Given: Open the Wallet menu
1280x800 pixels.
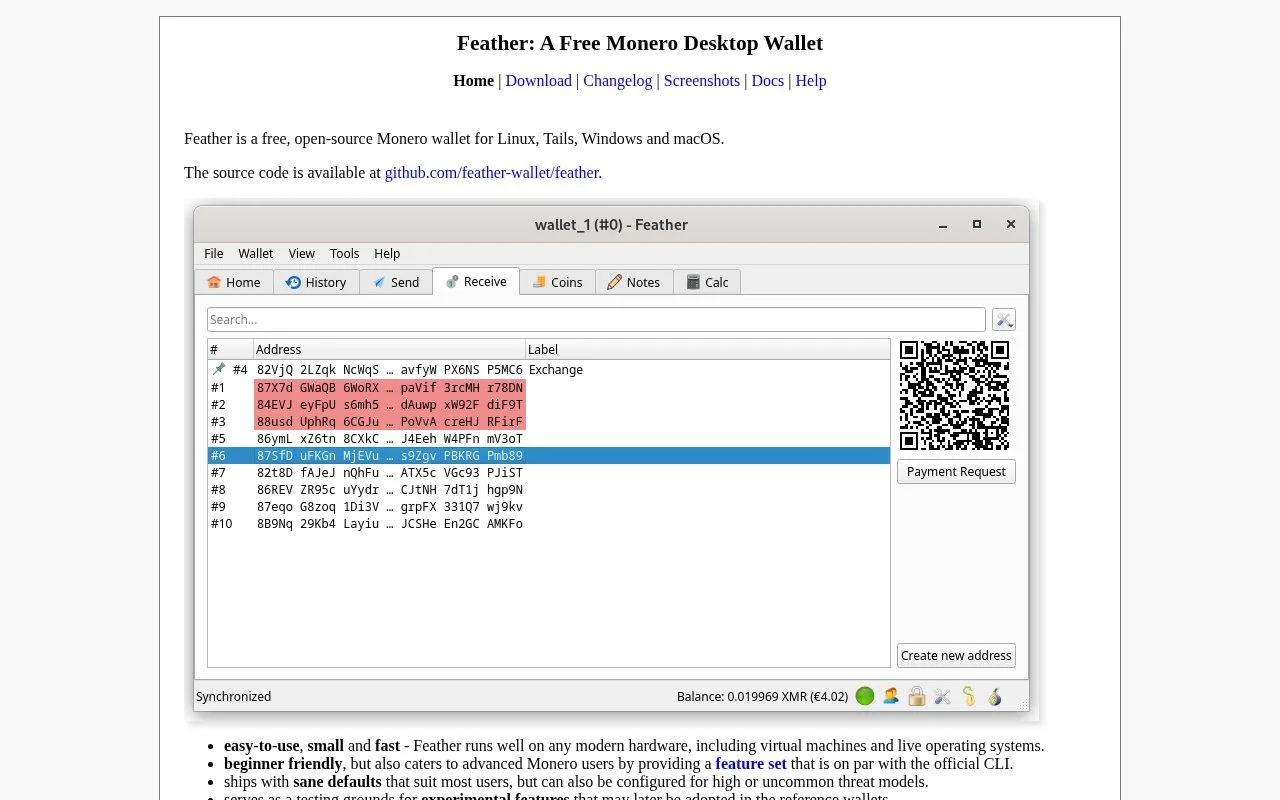Looking at the screenshot, I should [x=256, y=253].
